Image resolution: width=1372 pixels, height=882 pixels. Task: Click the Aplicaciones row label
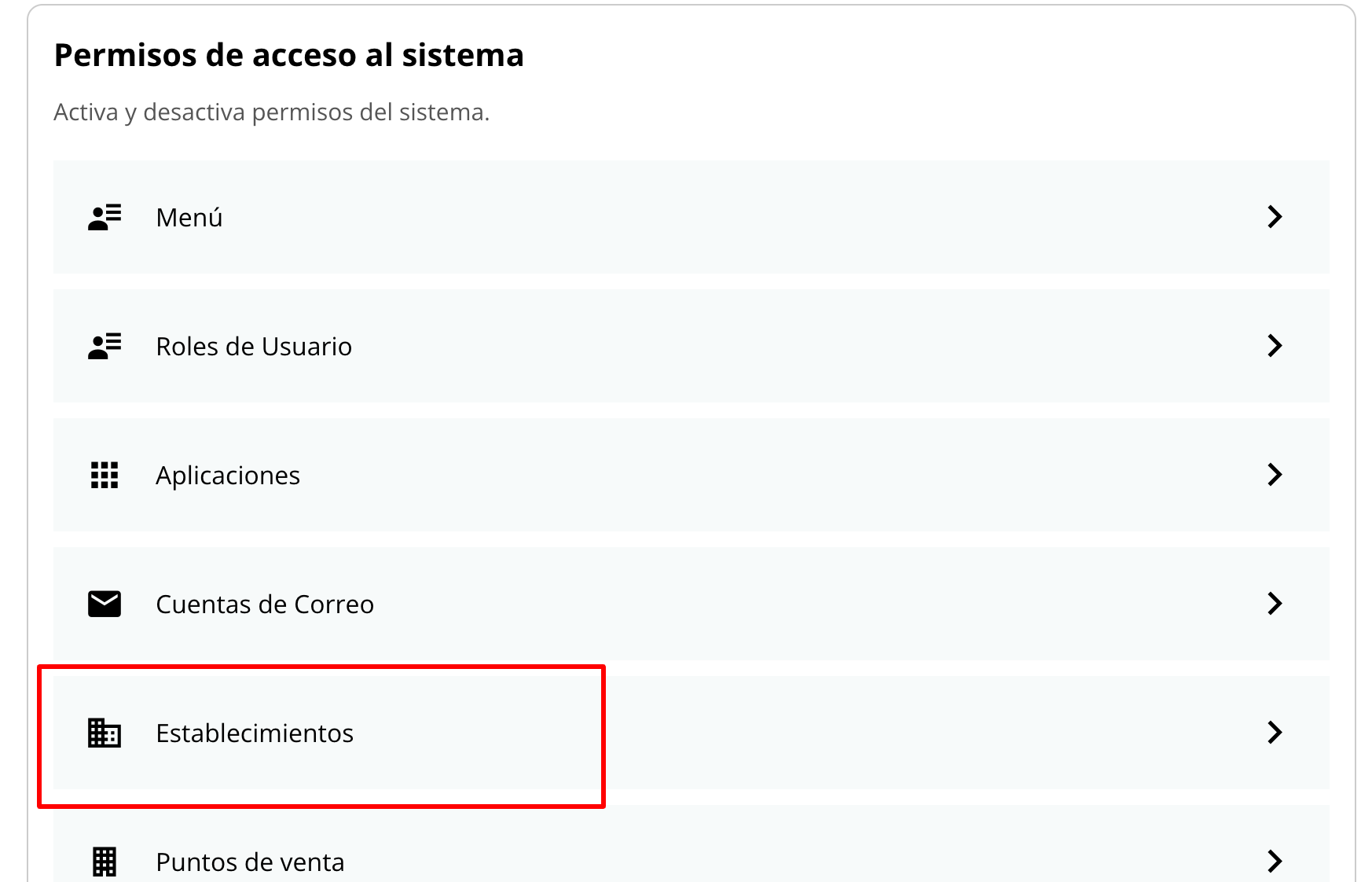click(x=228, y=475)
